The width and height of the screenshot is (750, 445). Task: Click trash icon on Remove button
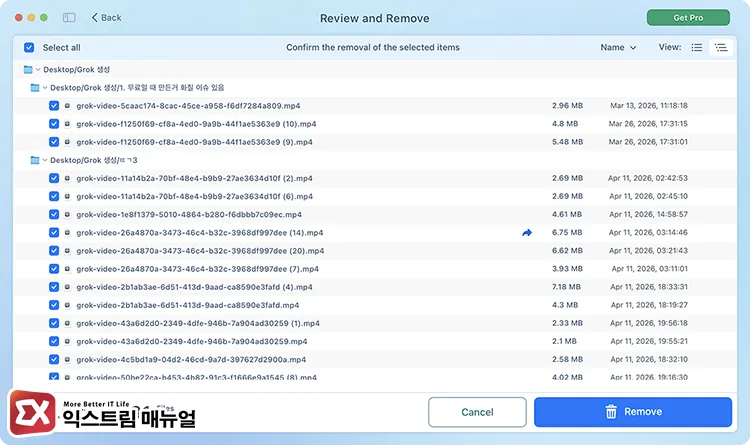611,412
